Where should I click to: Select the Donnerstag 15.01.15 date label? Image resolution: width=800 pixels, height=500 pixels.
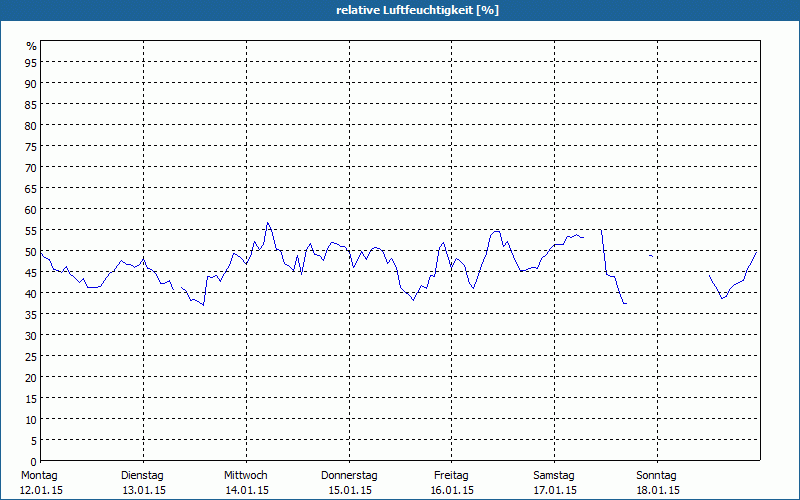(x=349, y=483)
